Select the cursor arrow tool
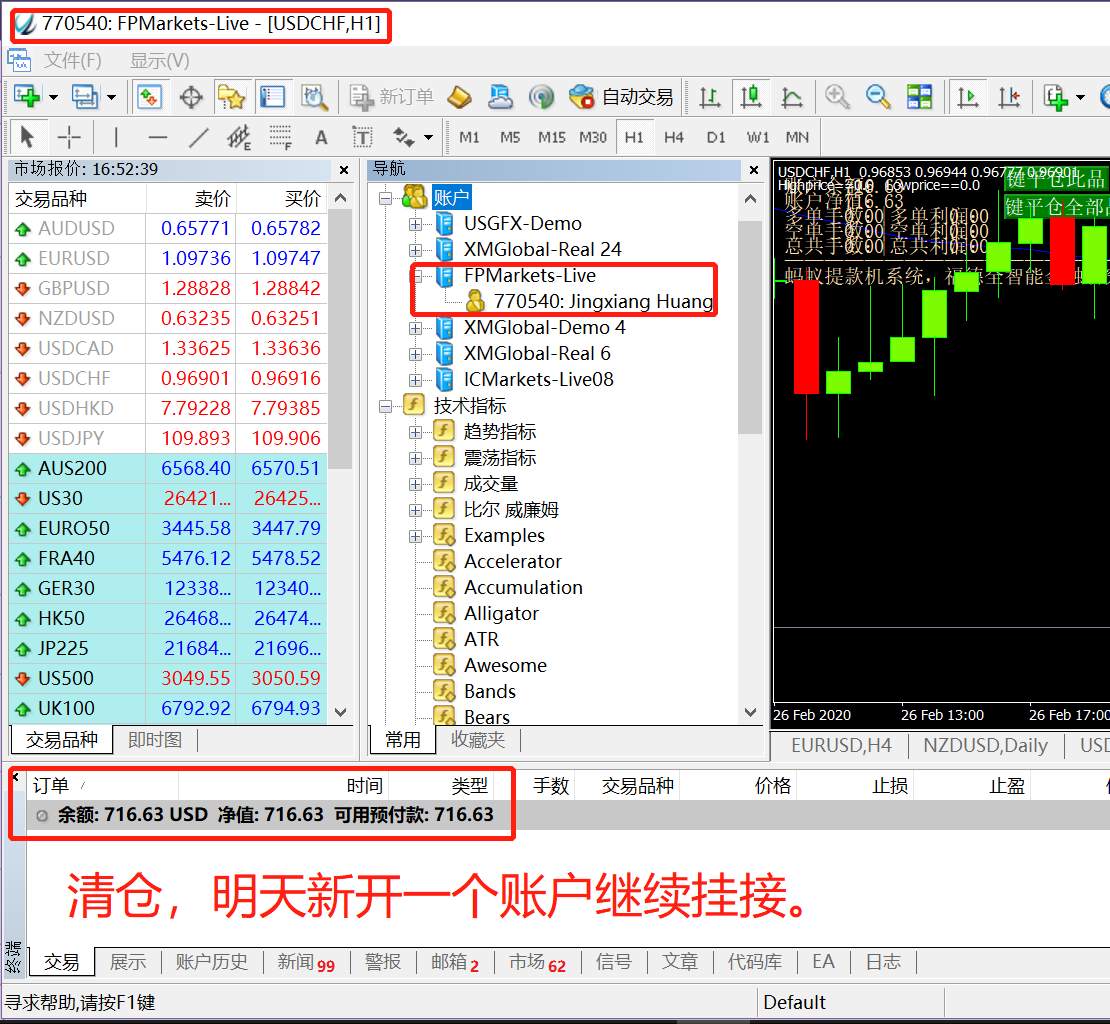Viewport: 1110px width, 1024px height. (27, 137)
